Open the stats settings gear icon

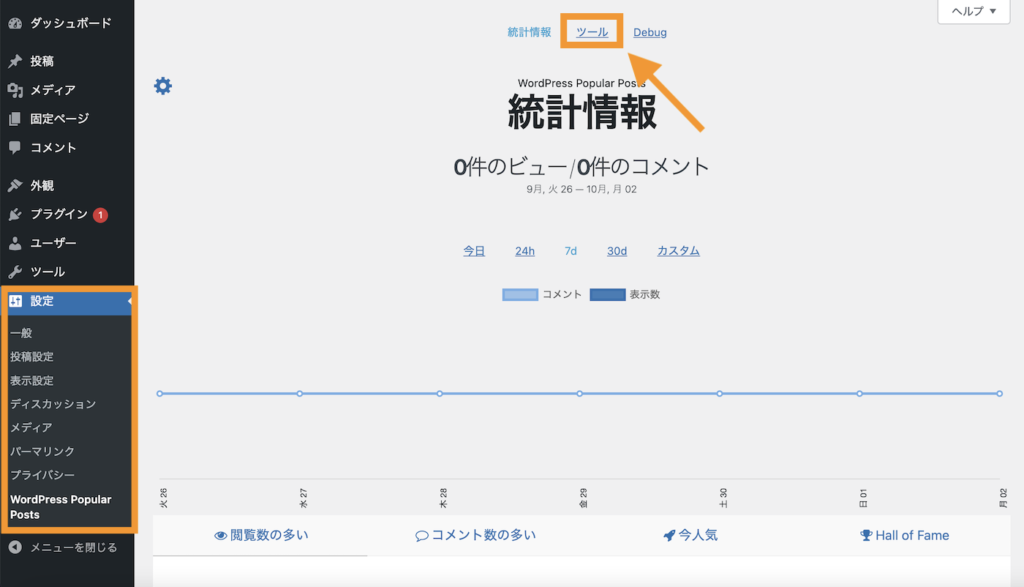(162, 86)
